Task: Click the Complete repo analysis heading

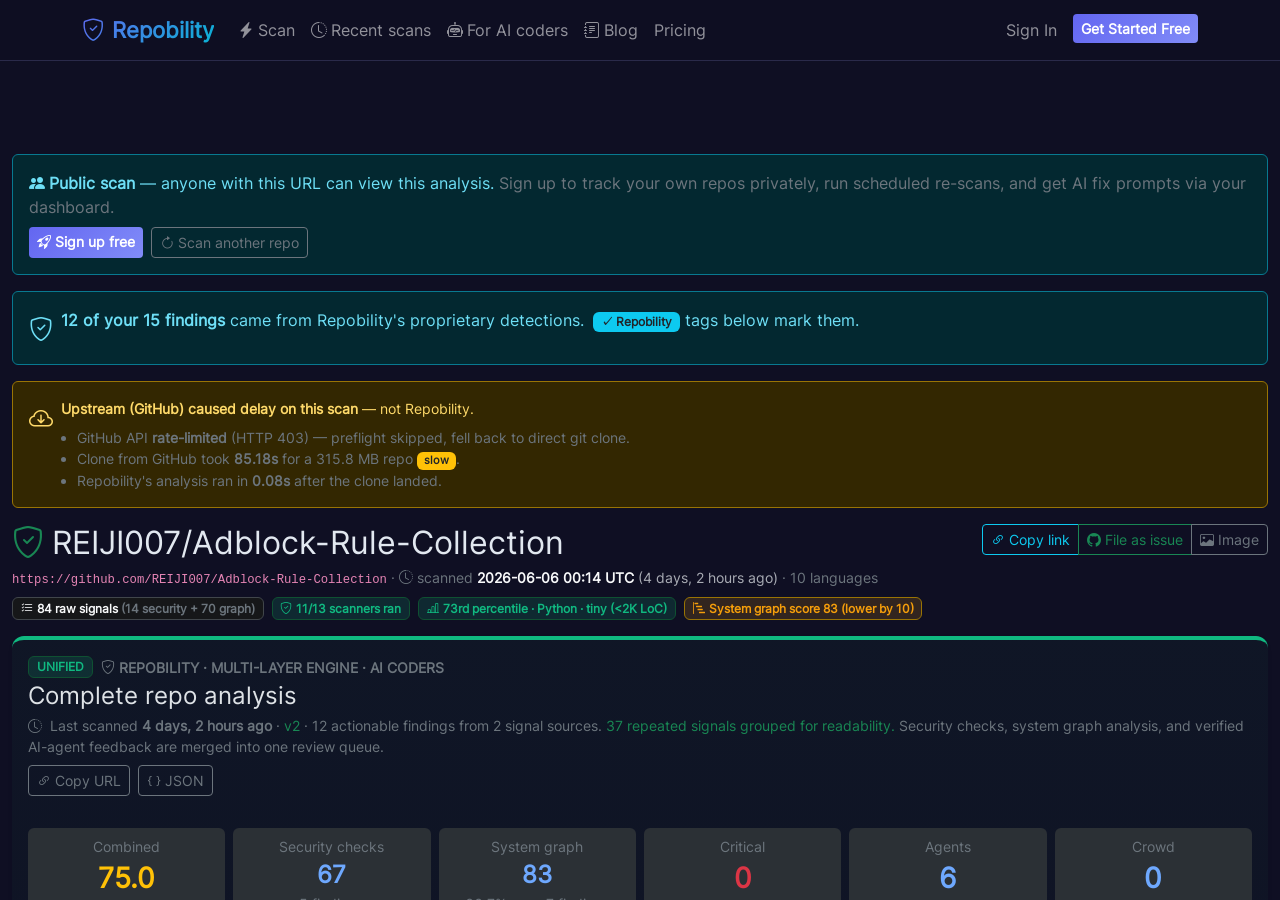Action: 162,695
